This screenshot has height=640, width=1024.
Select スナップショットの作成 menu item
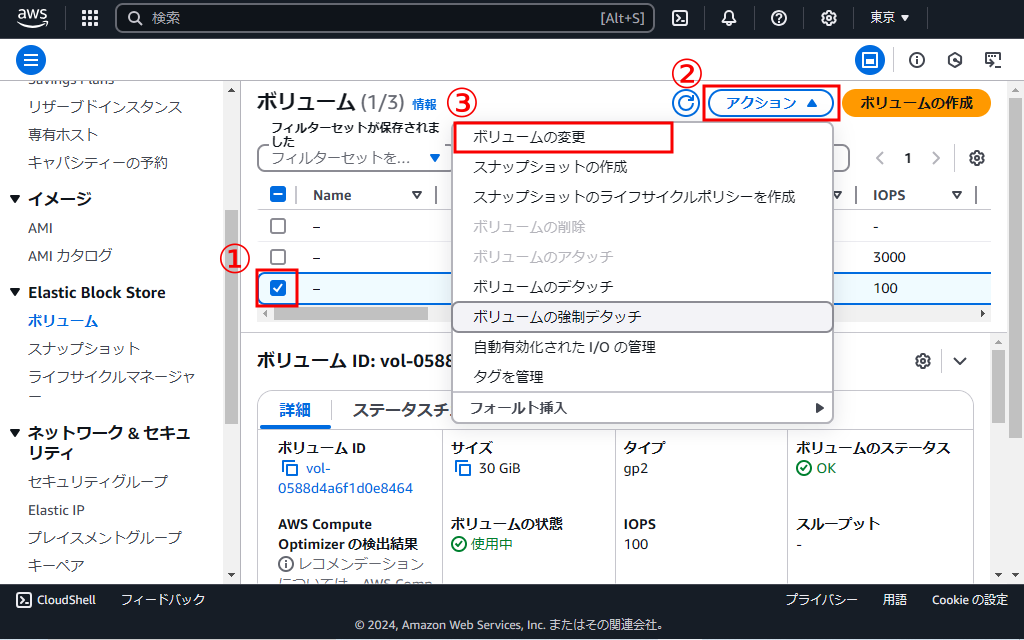click(x=643, y=167)
